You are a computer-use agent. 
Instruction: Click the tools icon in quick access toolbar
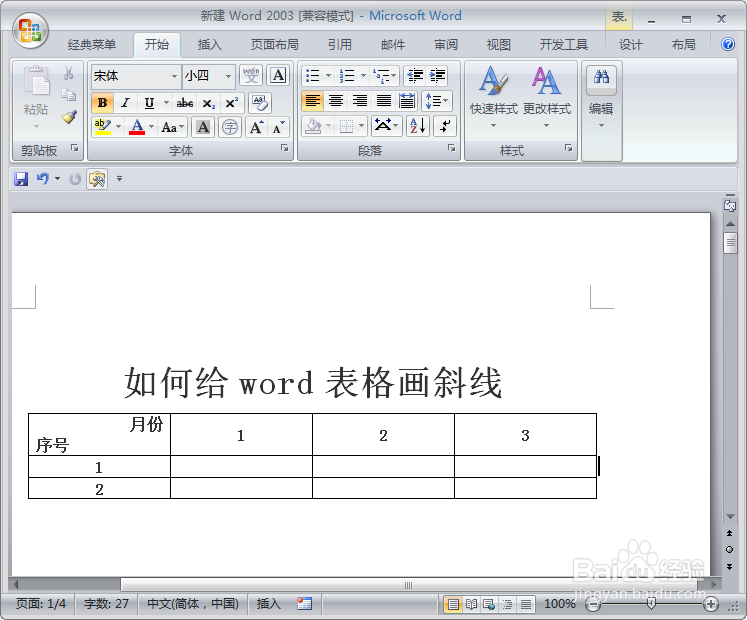(x=97, y=179)
